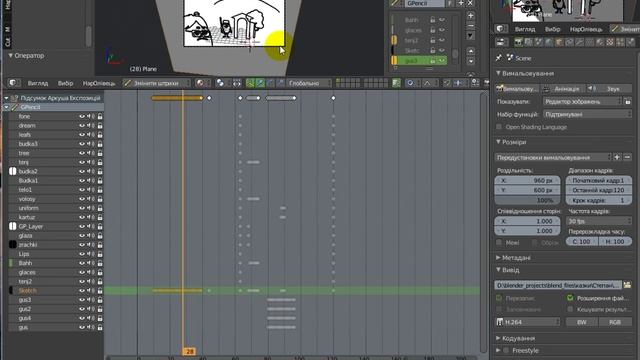This screenshot has height=360, width=640.
Task: Toggle visibility of fone channel
Action: coord(82,116)
